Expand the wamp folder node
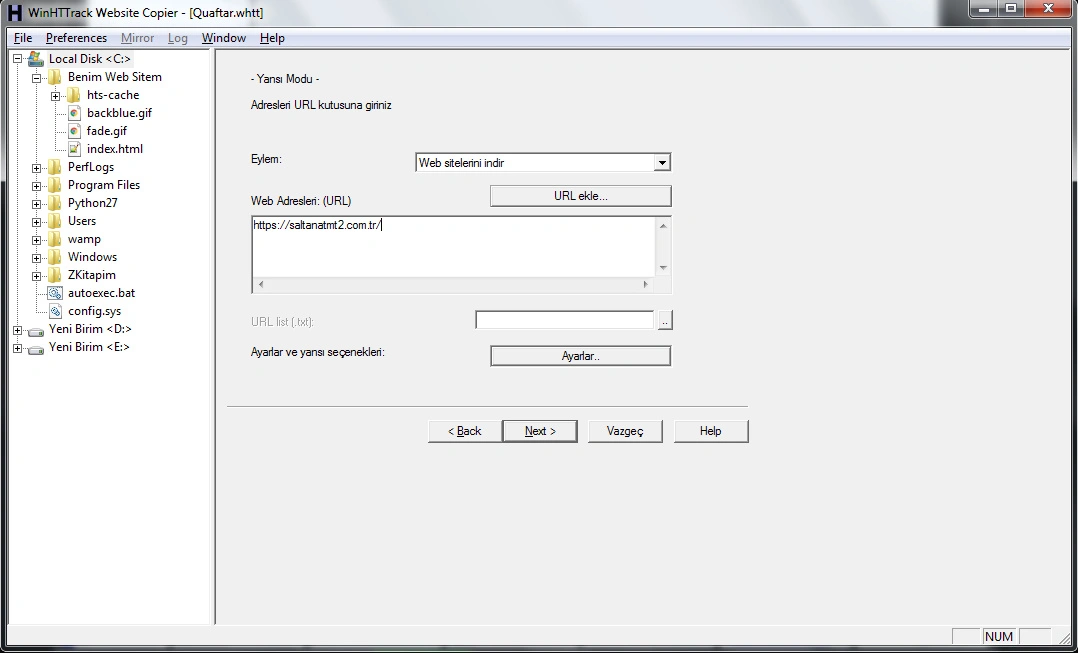Screen dimensions: 1078x653 coord(36,240)
